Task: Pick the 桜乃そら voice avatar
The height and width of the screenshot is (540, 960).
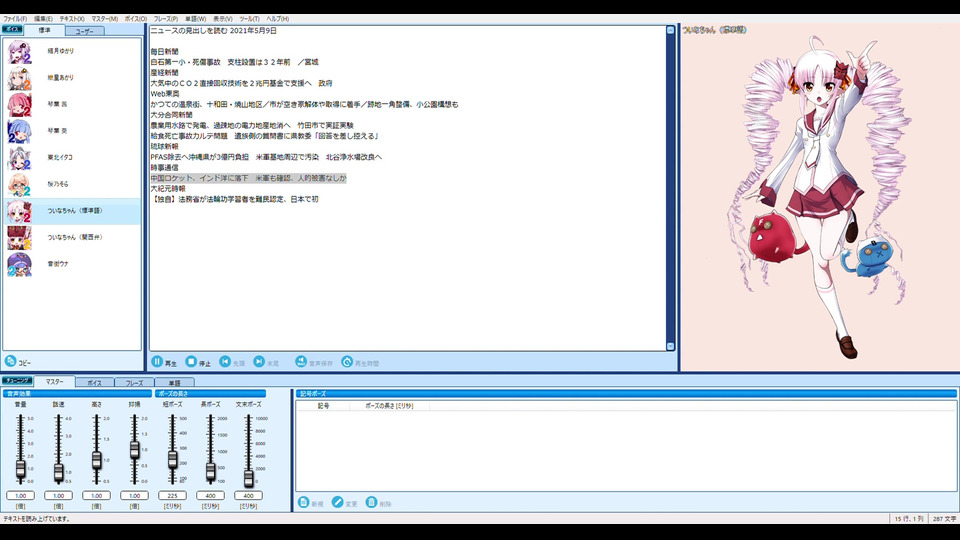Action: 19,184
